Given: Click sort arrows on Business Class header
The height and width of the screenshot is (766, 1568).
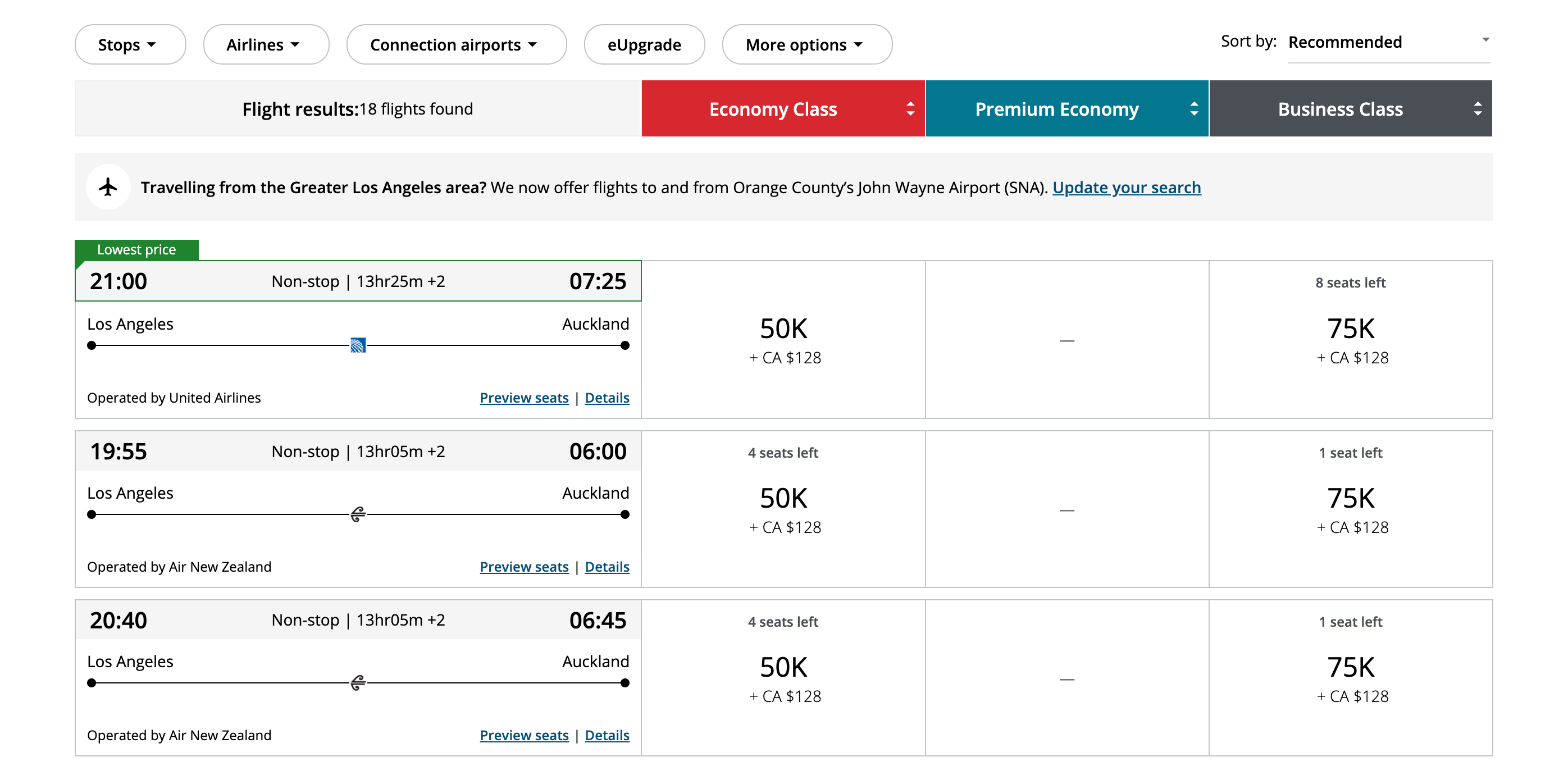Looking at the screenshot, I should pyautogui.click(x=1478, y=109).
